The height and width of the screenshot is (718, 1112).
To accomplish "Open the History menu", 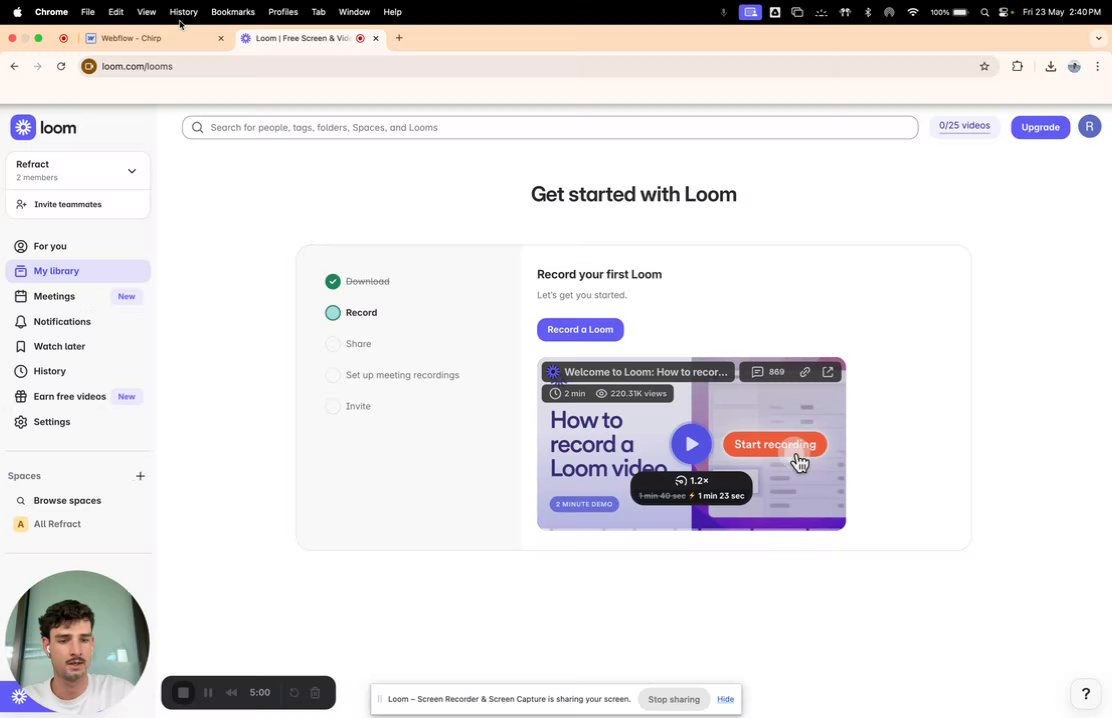I will (x=183, y=12).
